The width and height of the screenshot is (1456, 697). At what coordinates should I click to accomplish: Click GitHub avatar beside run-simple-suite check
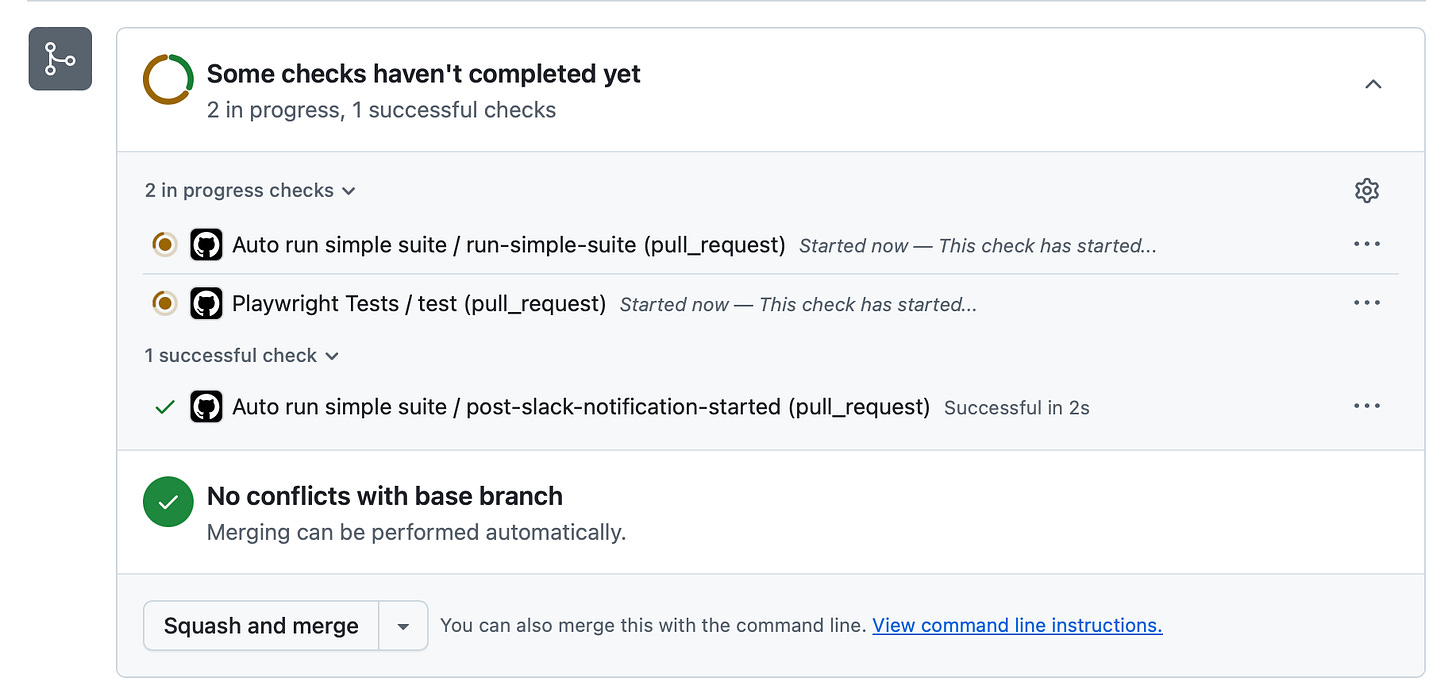click(206, 245)
